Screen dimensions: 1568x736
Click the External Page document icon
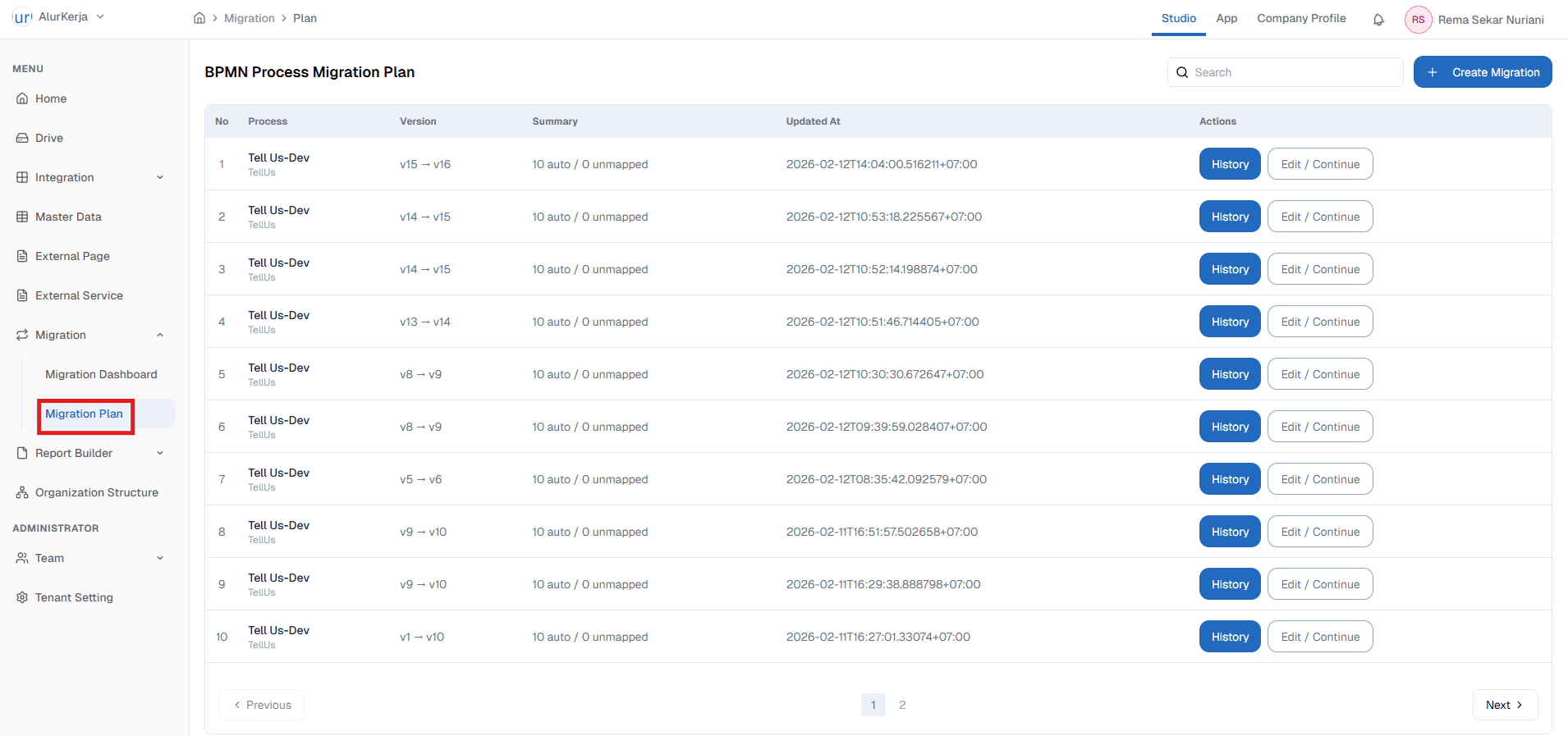point(22,256)
